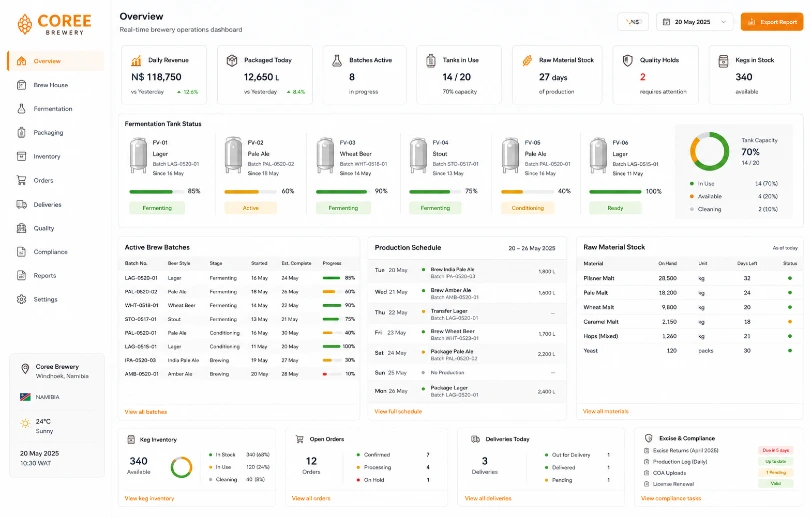The width and height of the screenshot is (811, 518).
Task: Click the Namibia flag icon
Action: (x=25, y=397)
